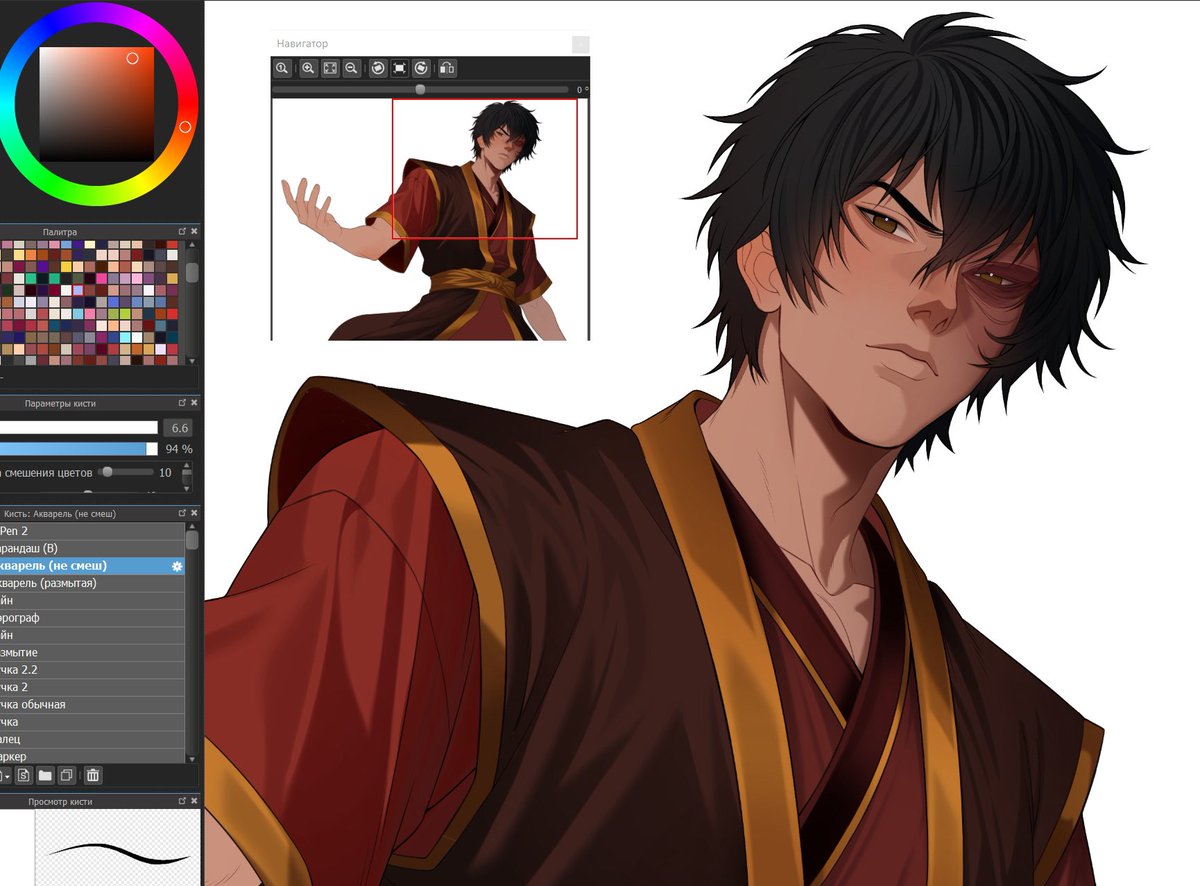Adjust the brush opacity slider at 94 %

click(x=79, y=449)
